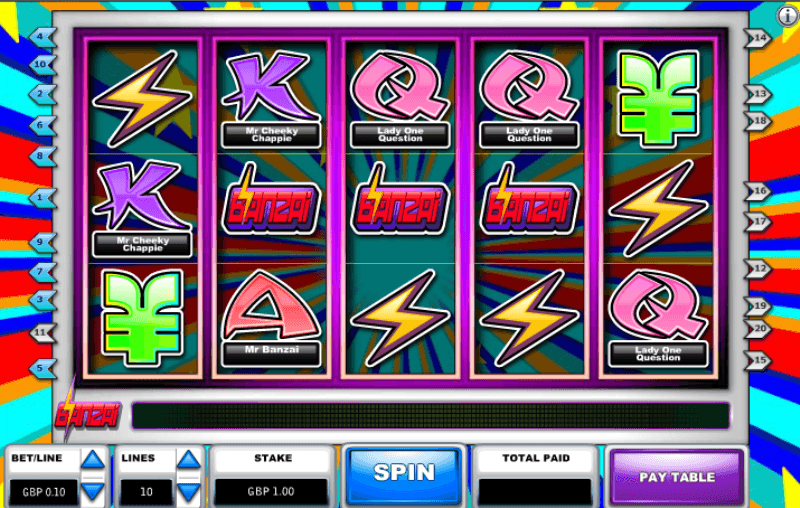
Task: Select payline marker 14 on the right
Action: point(758,38)
